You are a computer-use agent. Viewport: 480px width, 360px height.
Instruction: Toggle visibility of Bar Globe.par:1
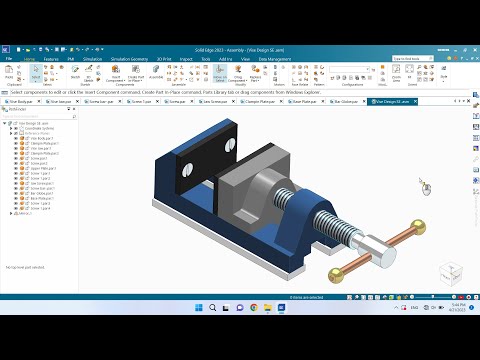[16, 193]
